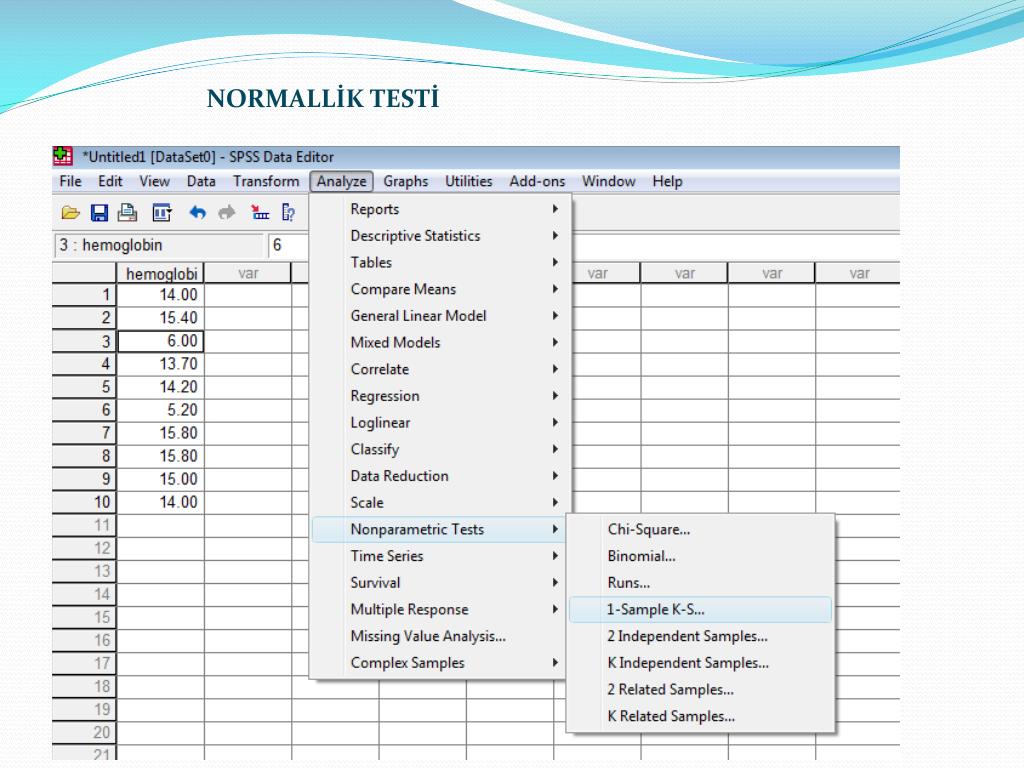Select 1-Sample K-S test

pyautogui.click(x=701, y=610)
